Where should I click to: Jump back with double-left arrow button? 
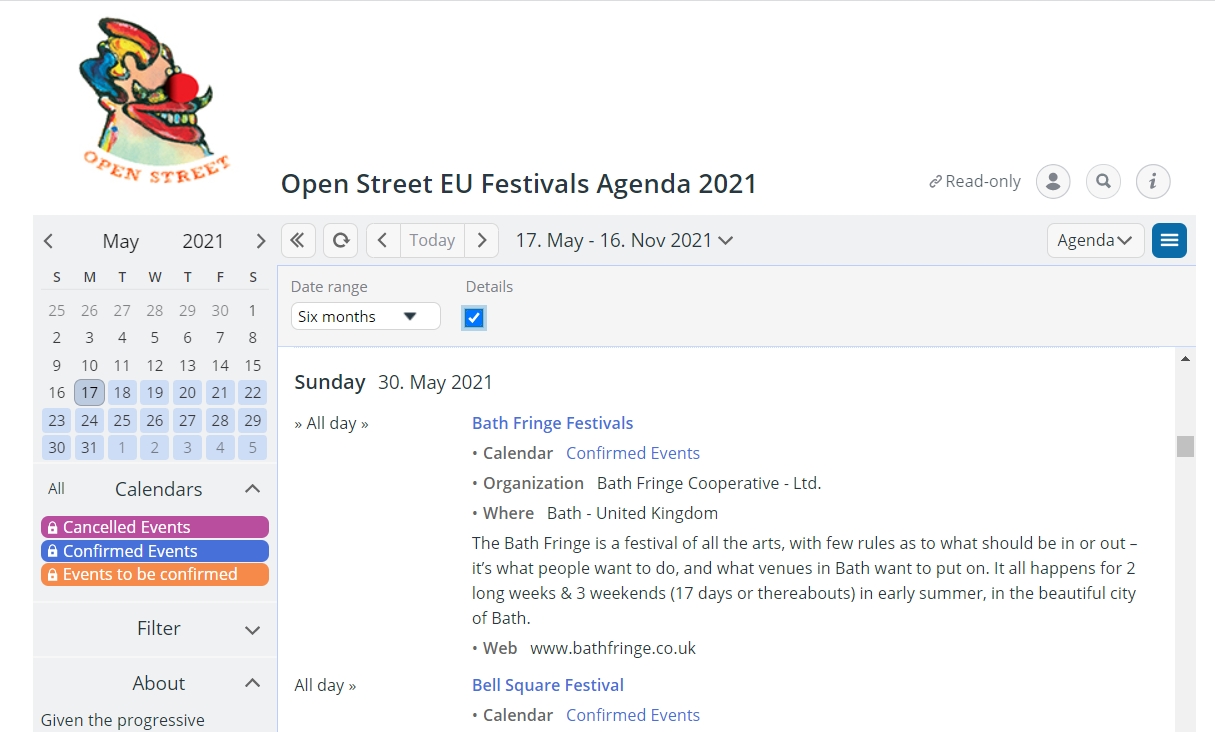298,240
